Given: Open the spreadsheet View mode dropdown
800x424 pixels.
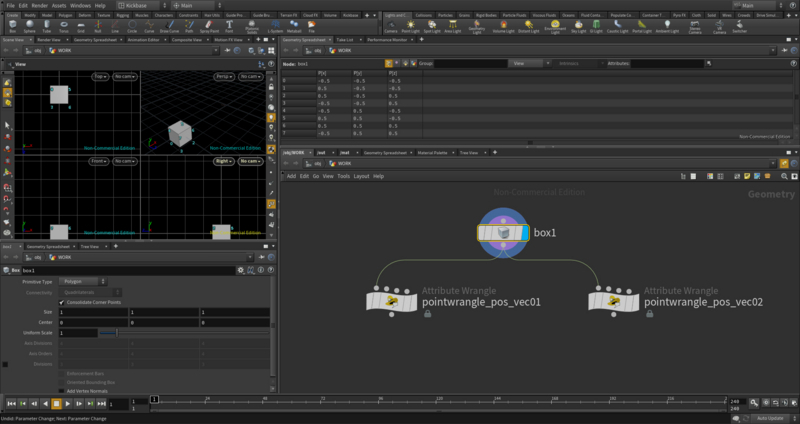Looking at the screenshot, I should click(529, 63).
